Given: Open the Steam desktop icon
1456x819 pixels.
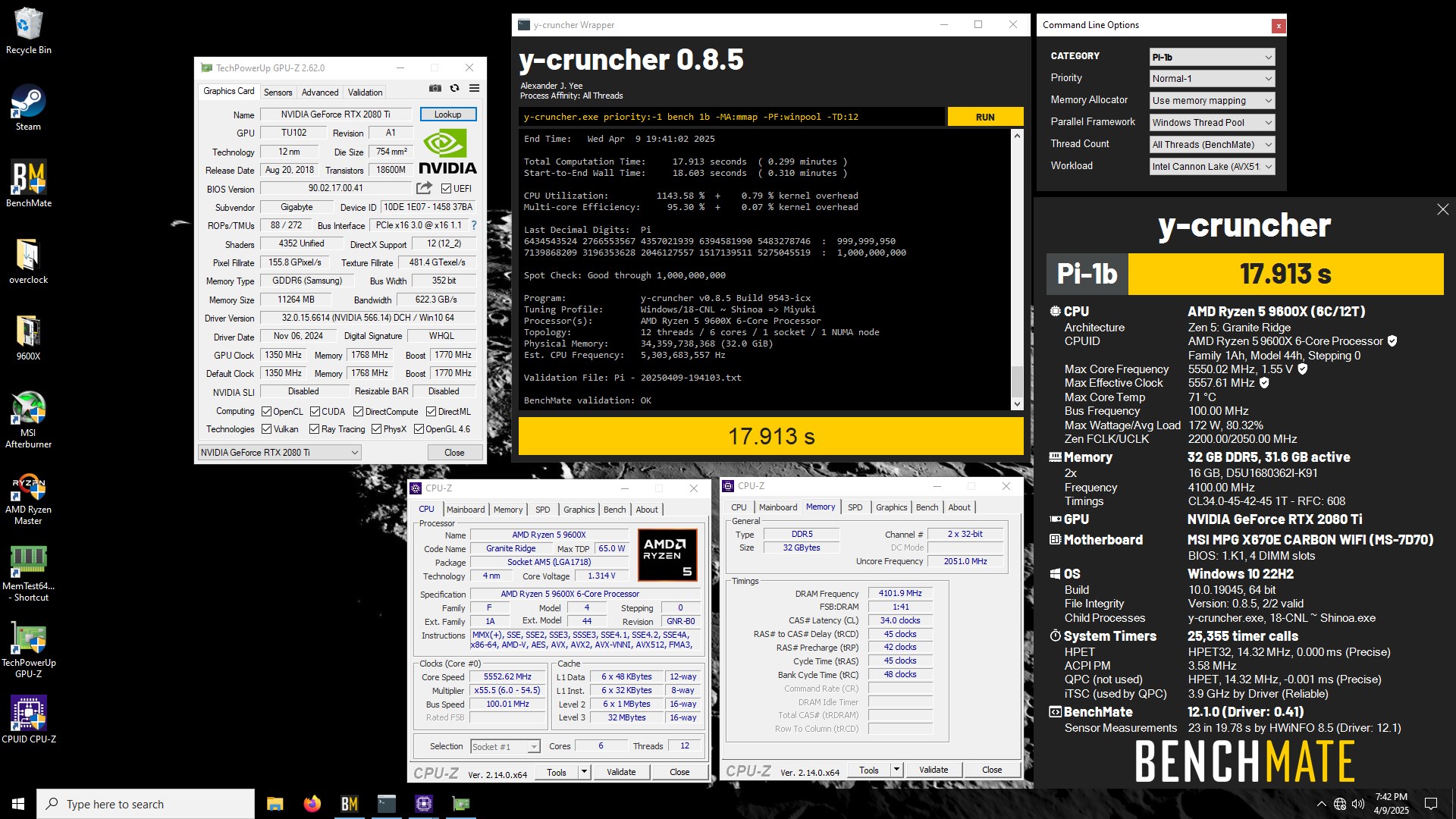Looking at the screenshot, I should point(29,108).
